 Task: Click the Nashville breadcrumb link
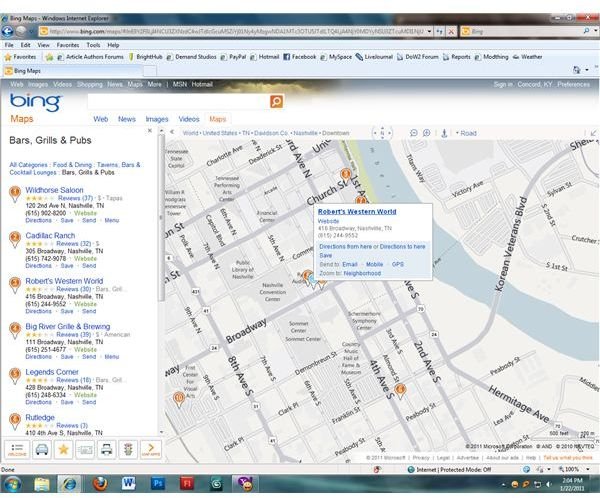tap(305, 133)
